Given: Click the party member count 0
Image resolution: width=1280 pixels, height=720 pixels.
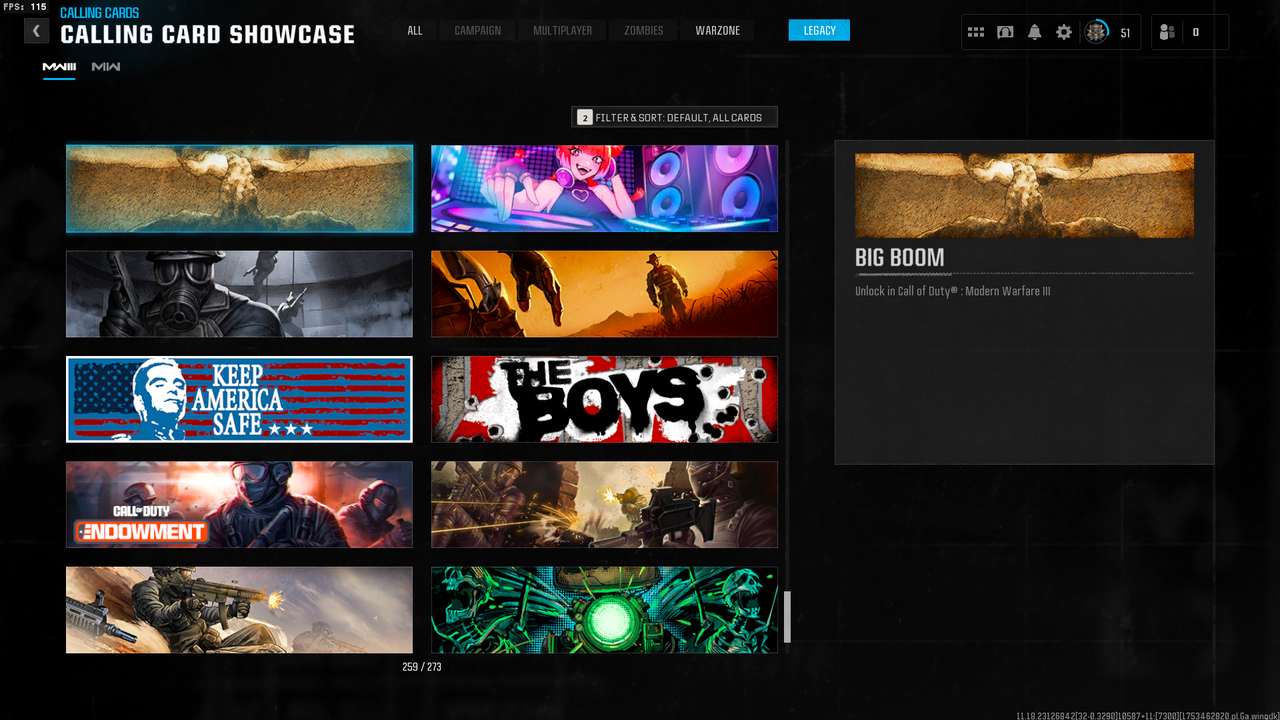Looking at the screenshot, I should (x=1196, y=32).
